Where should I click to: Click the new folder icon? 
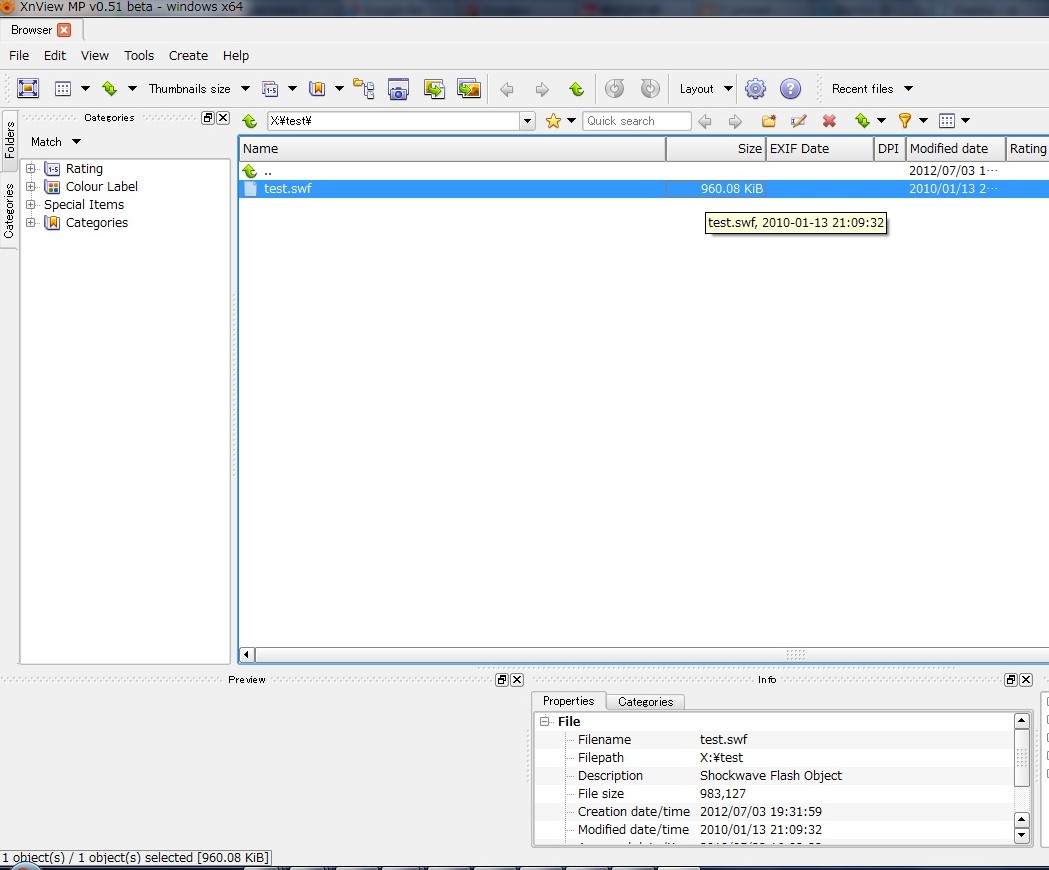(769, 121)
